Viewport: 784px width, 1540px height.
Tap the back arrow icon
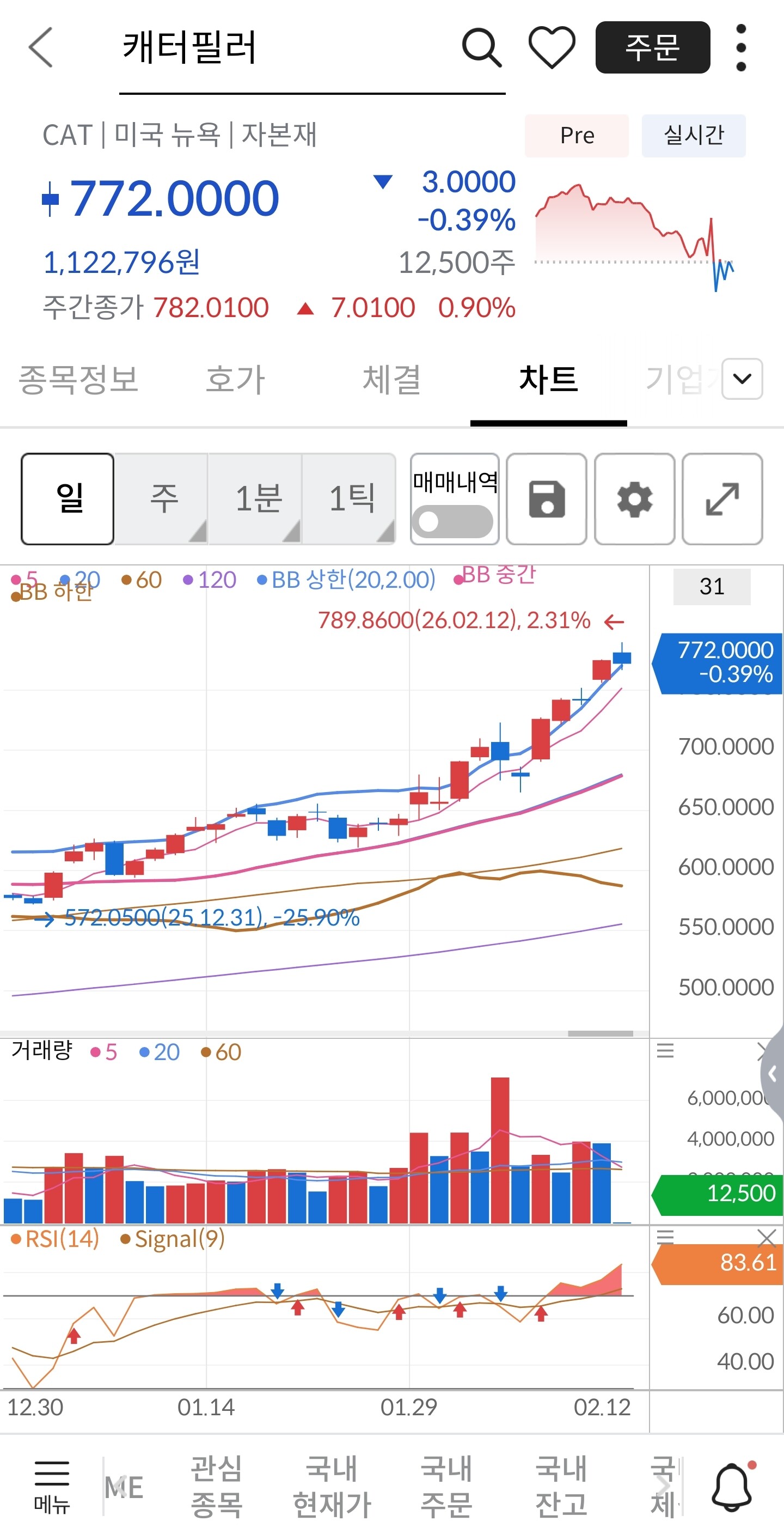click(x=41, y=47)
